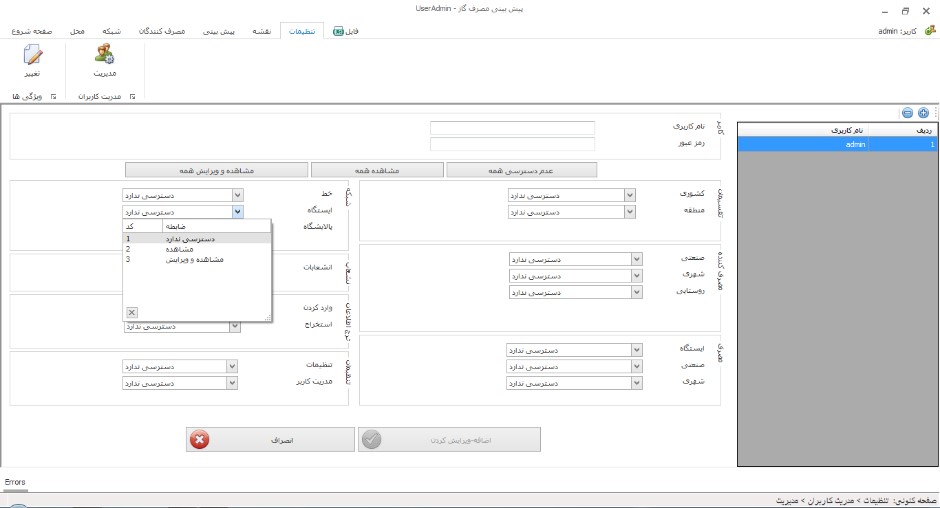Click the اضافه-ویرایش کردن button
The height and width of the screenshot is (508, 940).
450,440
